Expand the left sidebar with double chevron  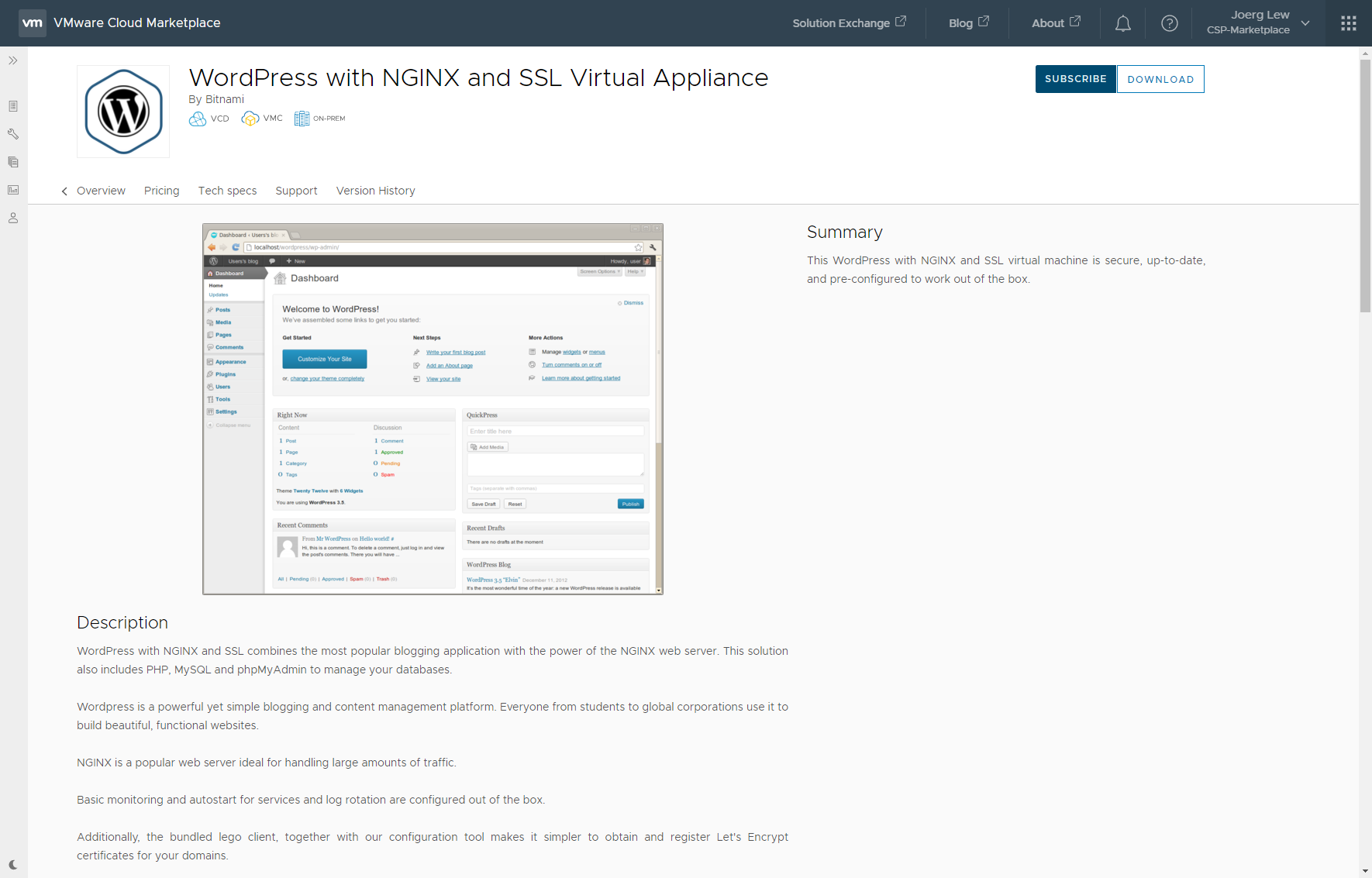(13, 60)
